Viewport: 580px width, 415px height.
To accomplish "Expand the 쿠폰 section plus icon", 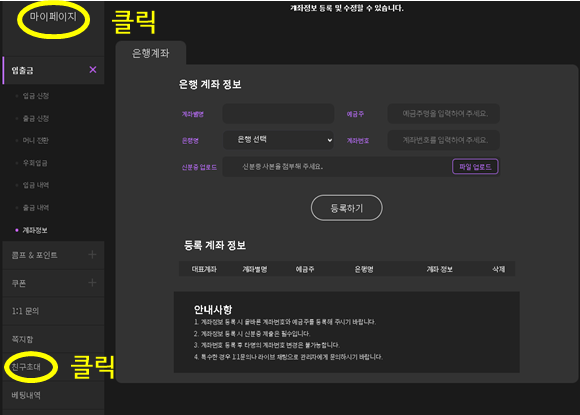I will (x=92, y=283).
